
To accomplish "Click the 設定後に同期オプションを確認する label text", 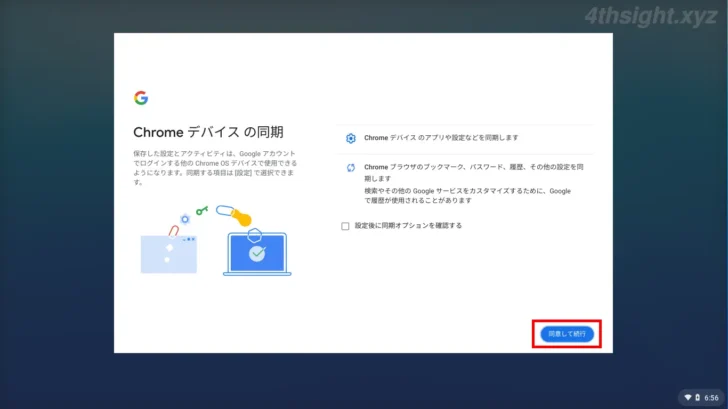I will point(408,226).
